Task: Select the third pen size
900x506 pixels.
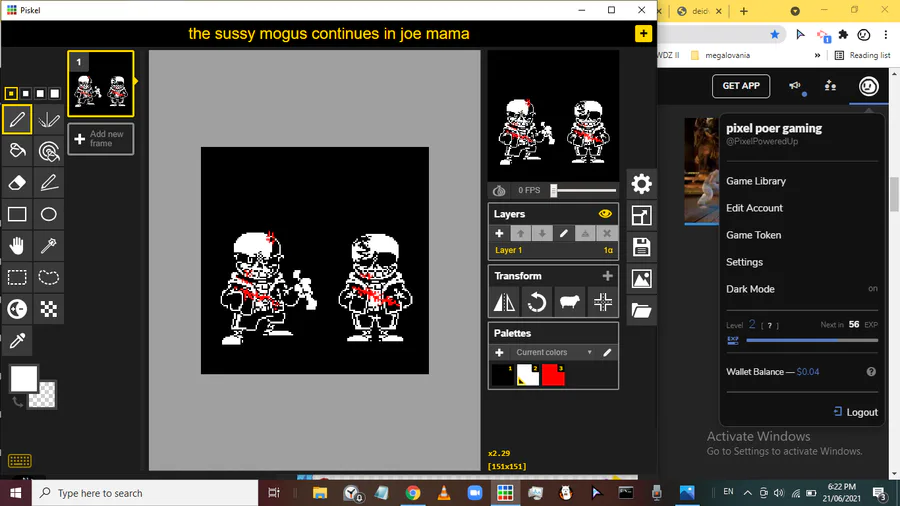Action: pos(40,93)
